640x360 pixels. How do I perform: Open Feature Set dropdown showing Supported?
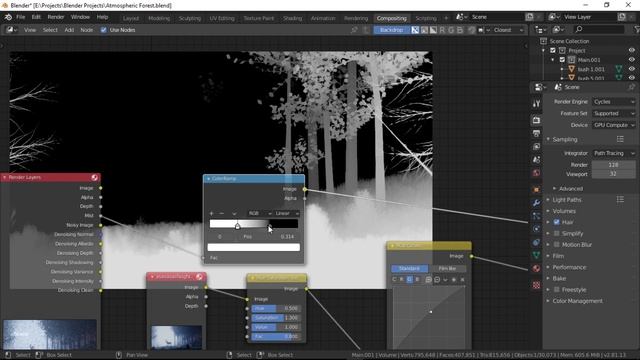coord(614,113)
